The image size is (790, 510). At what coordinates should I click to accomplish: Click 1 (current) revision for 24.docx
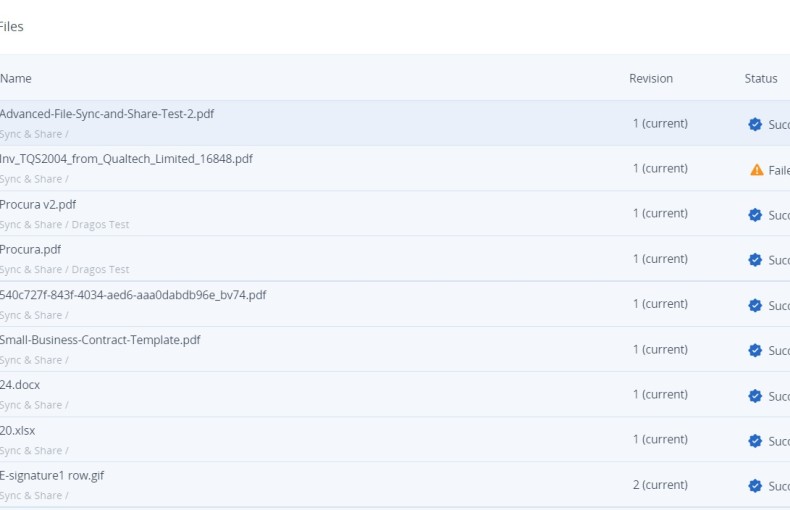pos(659,395)
